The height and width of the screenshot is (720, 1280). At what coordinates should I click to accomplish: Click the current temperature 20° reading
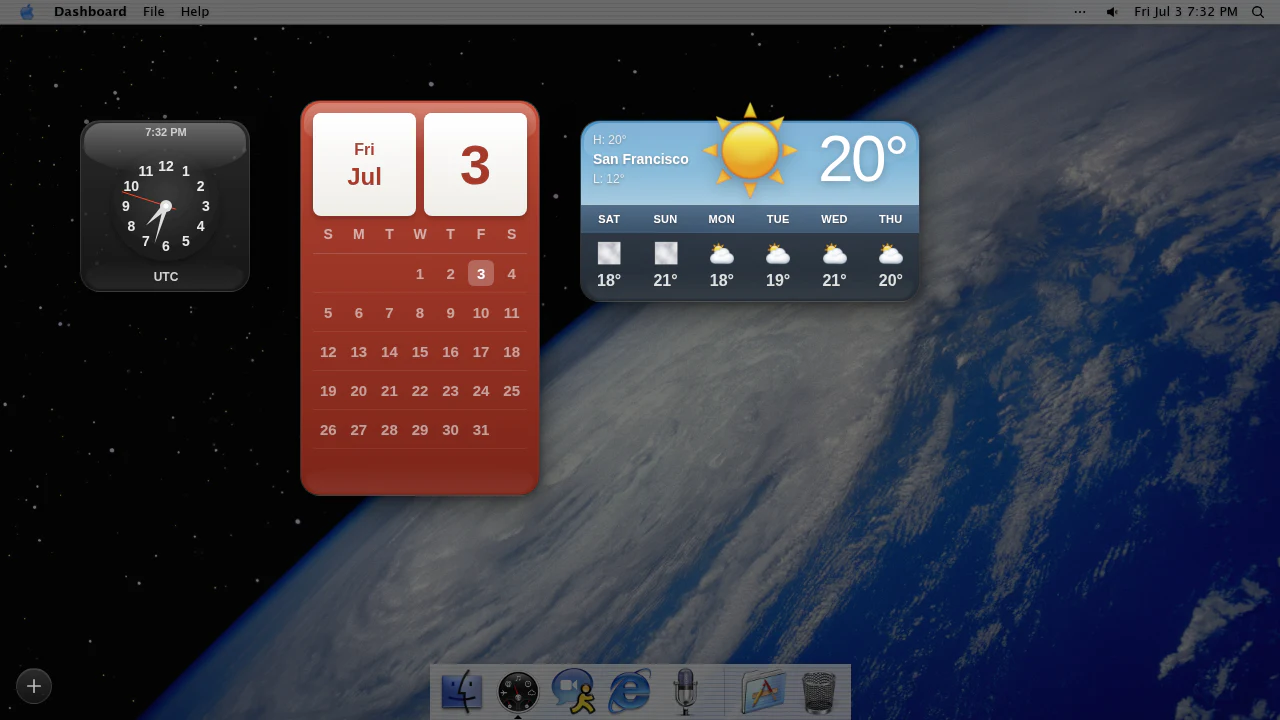click(862, 159)
